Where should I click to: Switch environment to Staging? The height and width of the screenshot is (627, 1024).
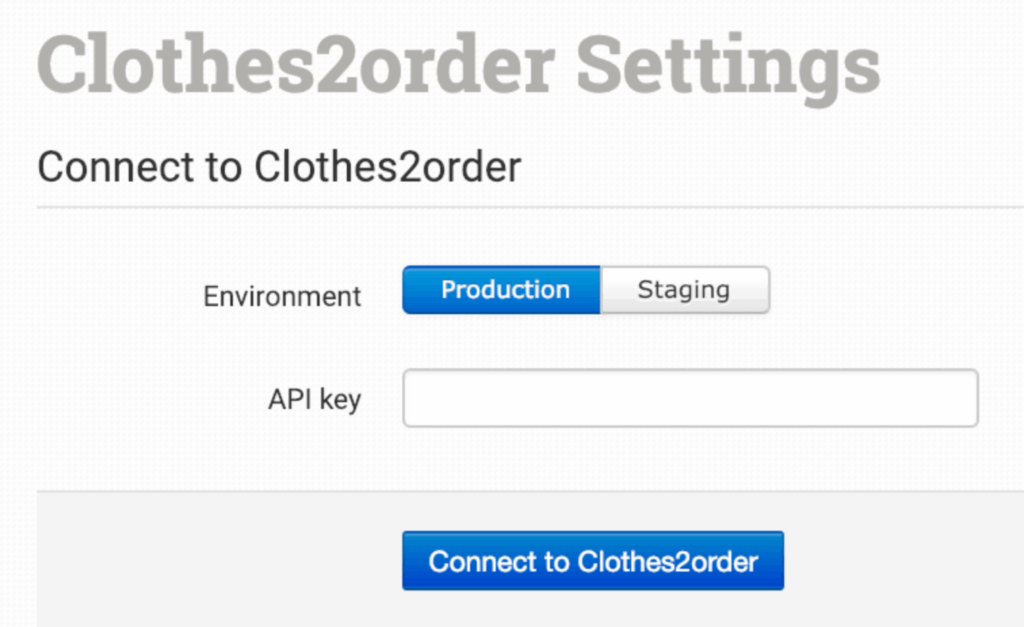click(684, 290)
